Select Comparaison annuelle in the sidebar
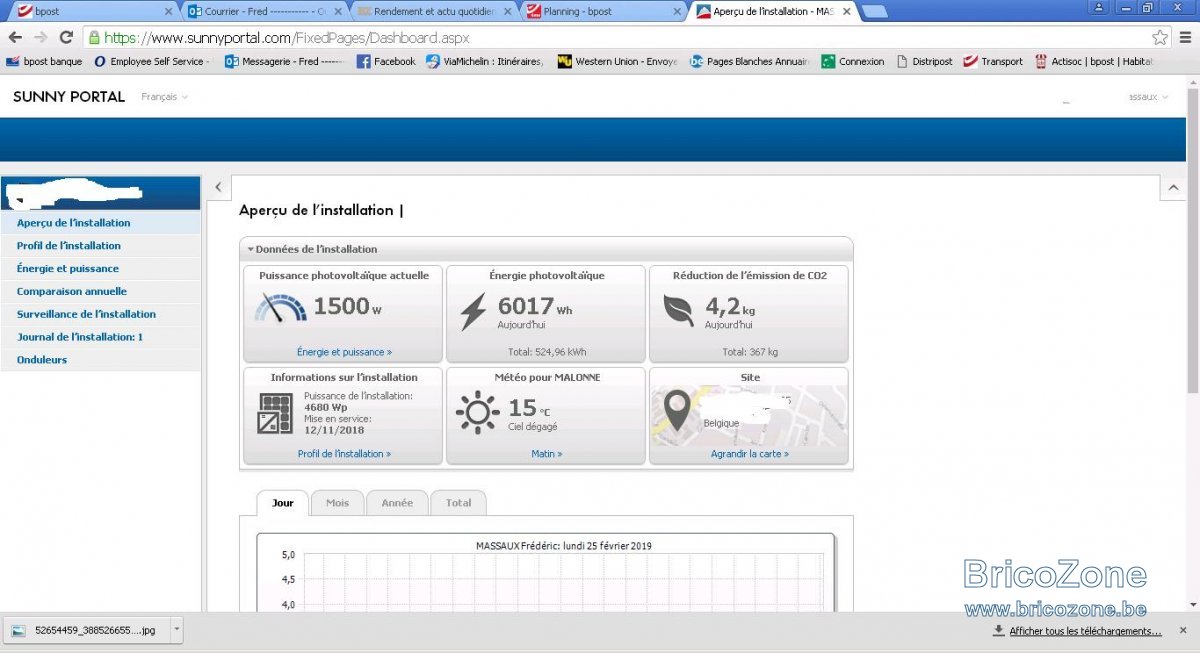The image size is (1200, 653). (72, 291)
